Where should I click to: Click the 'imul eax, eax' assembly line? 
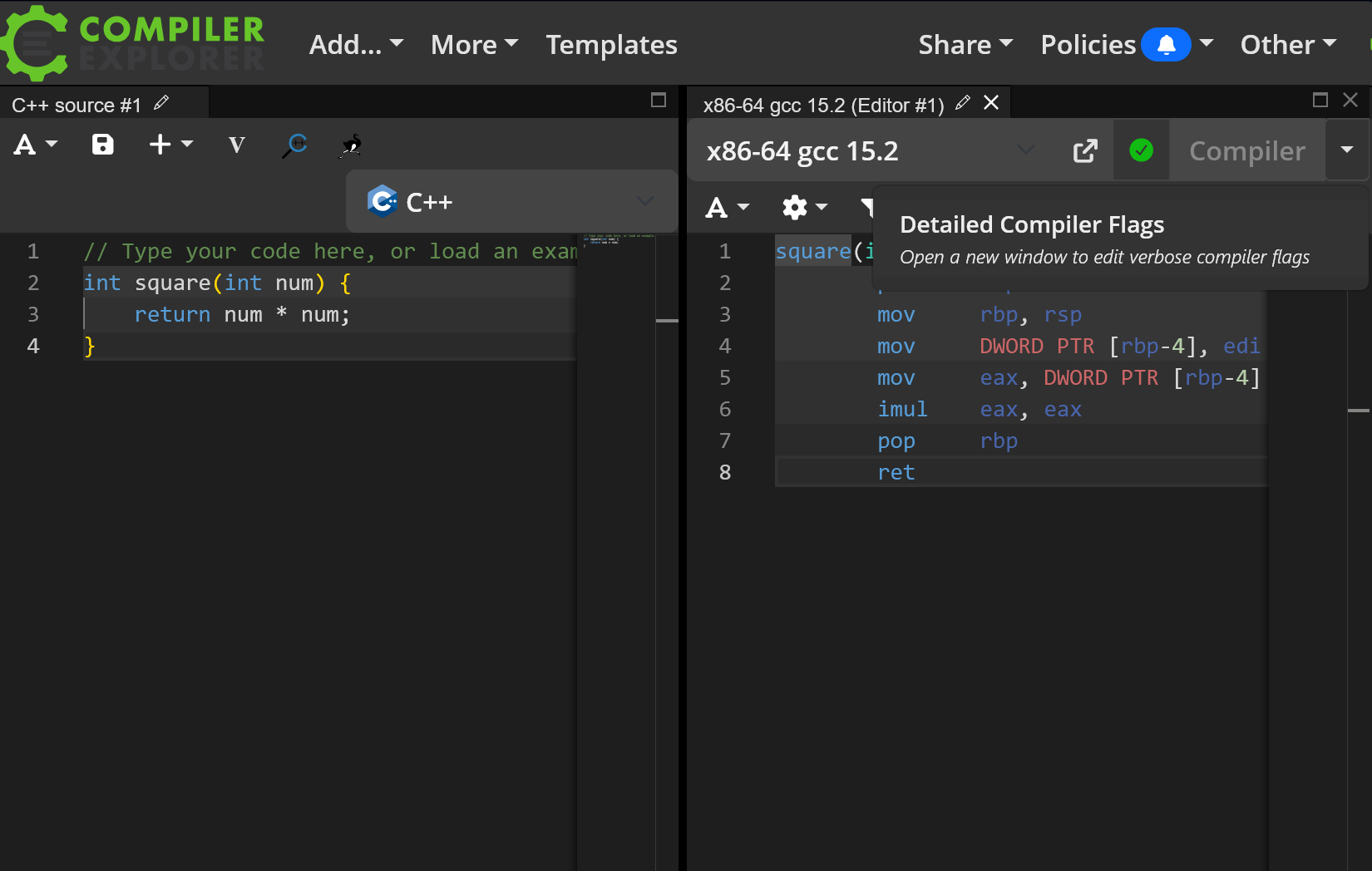tap(980, 410)
